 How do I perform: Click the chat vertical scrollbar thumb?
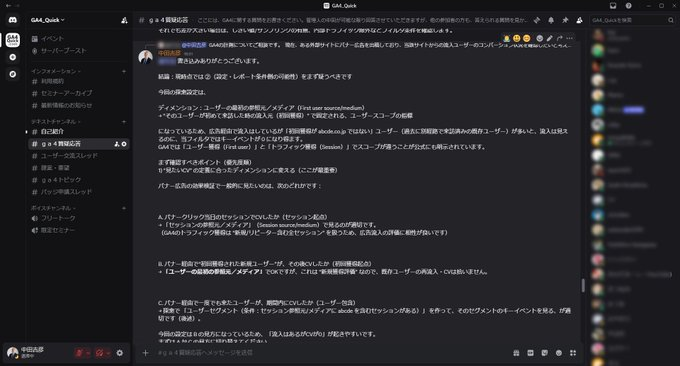click(583, 285)
